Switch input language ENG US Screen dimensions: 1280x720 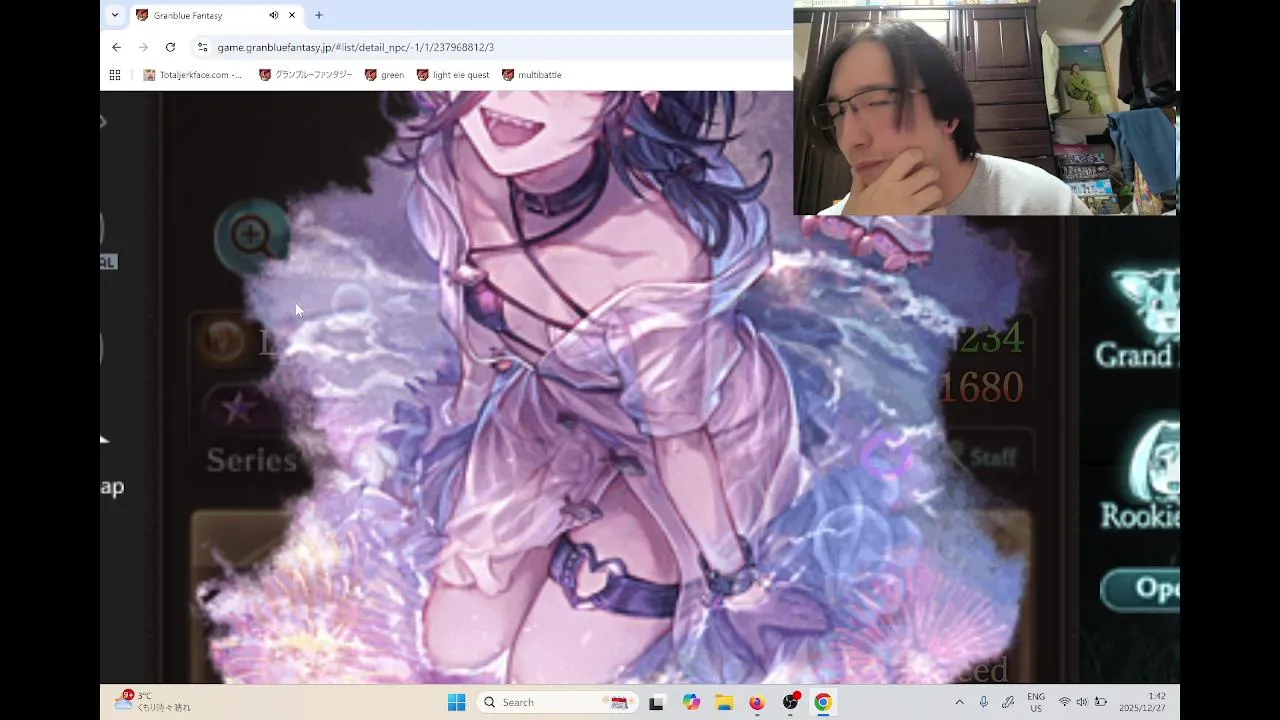(x=1036, y=702)
